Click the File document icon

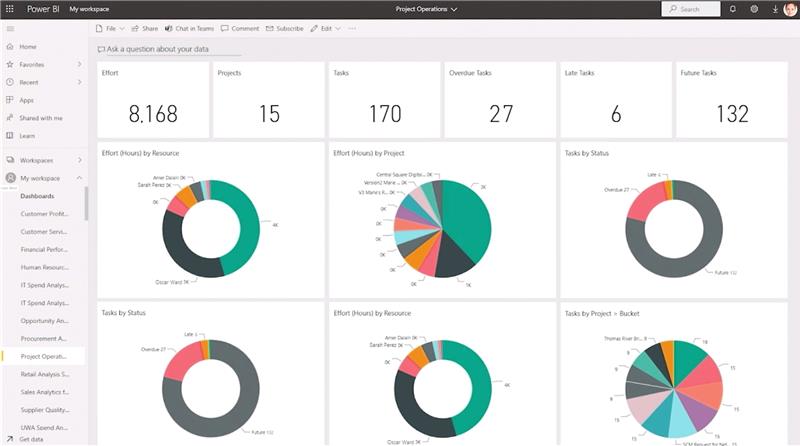99,29
